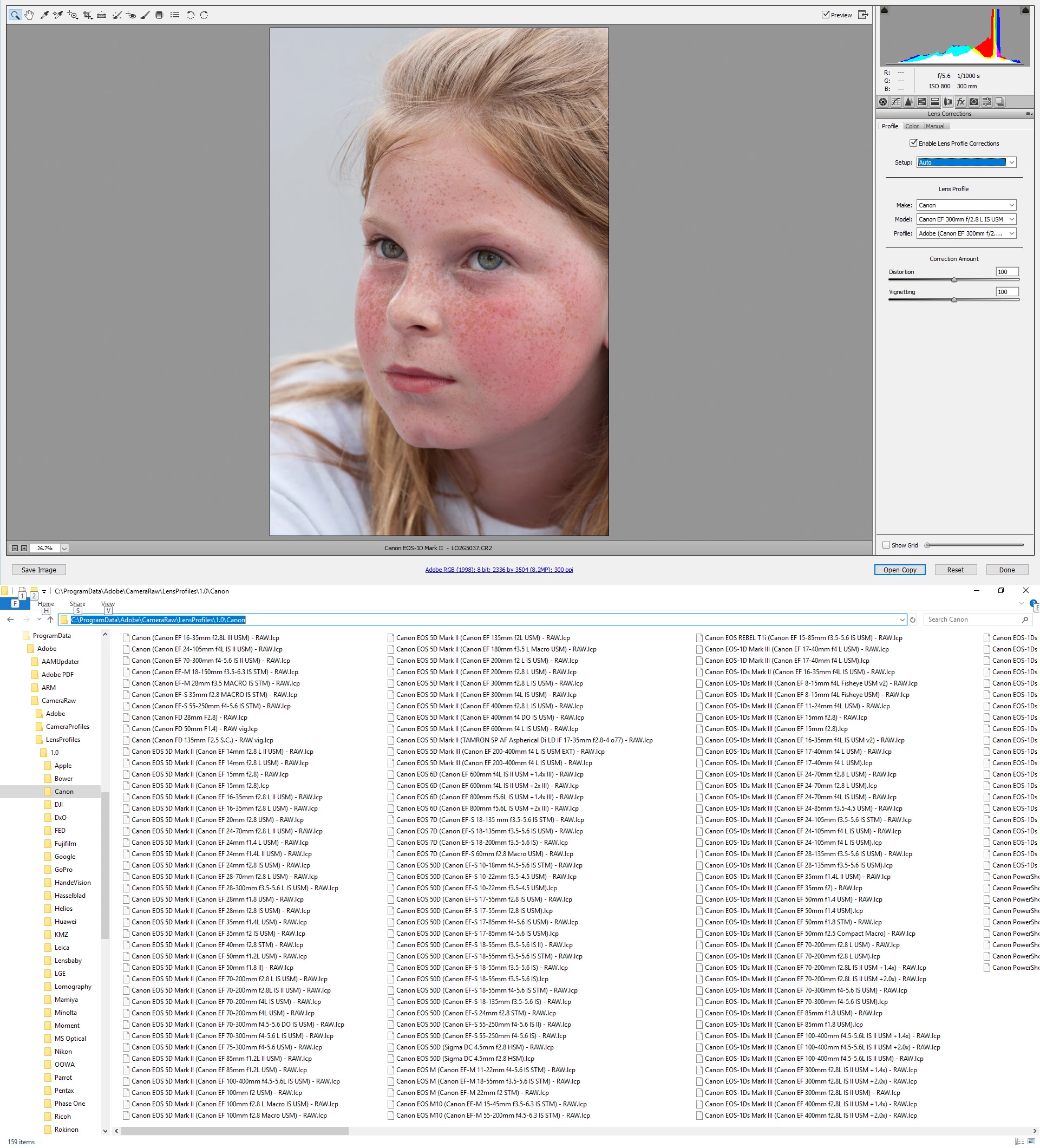Select the Hand tool
1040x1148 pixels.
pyautogui.click(x=29, y=15)
